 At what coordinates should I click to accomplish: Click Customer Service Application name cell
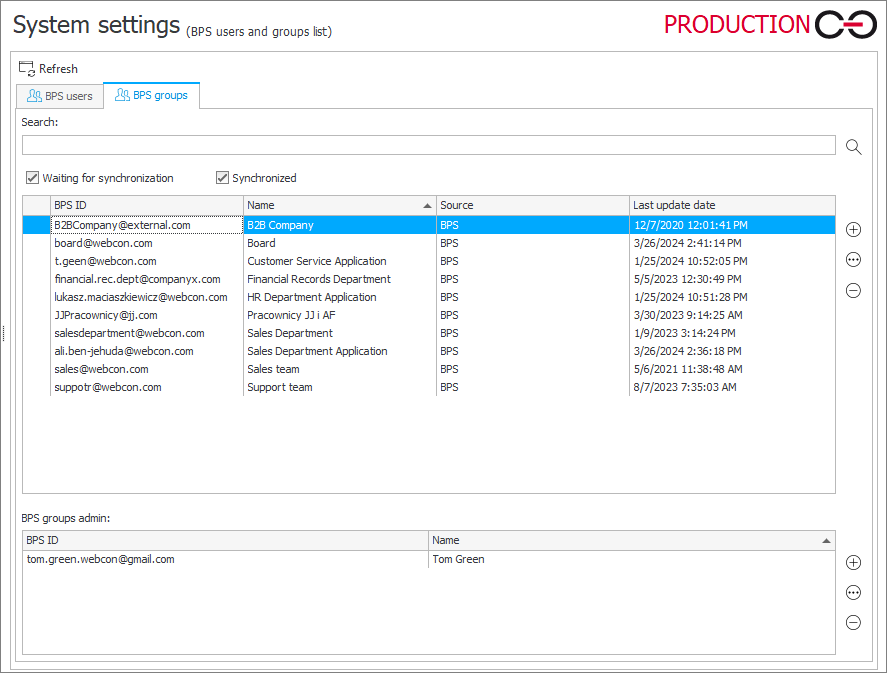[339, 261]
